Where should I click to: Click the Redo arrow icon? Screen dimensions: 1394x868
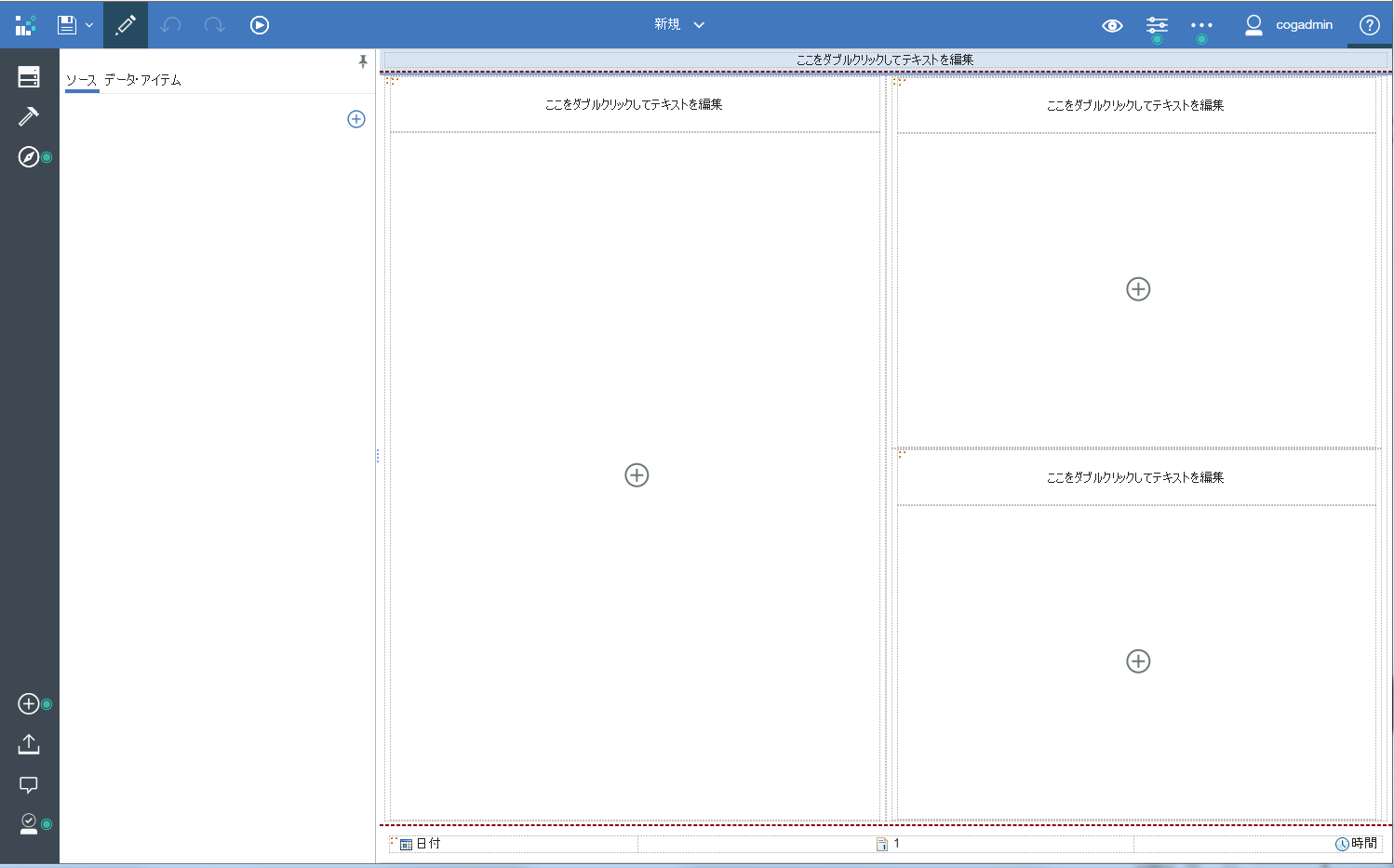pos(215,25)
